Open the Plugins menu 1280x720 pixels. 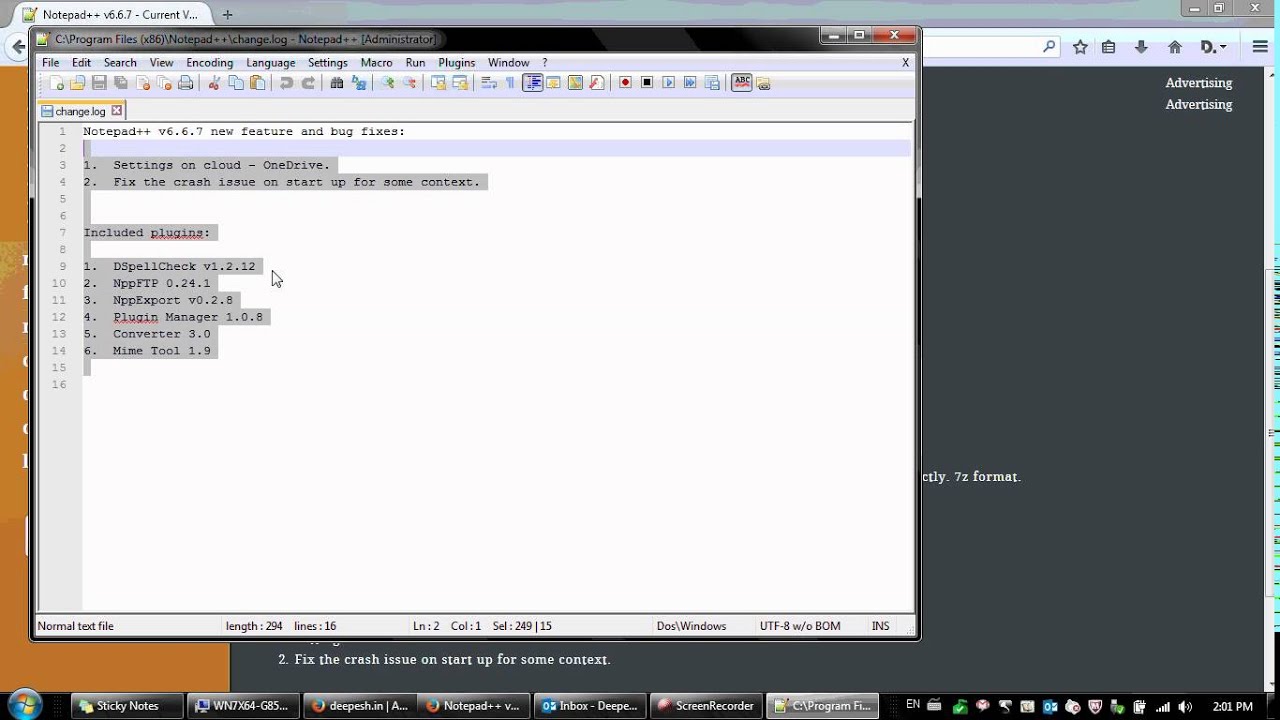click(x=456, y=62)
